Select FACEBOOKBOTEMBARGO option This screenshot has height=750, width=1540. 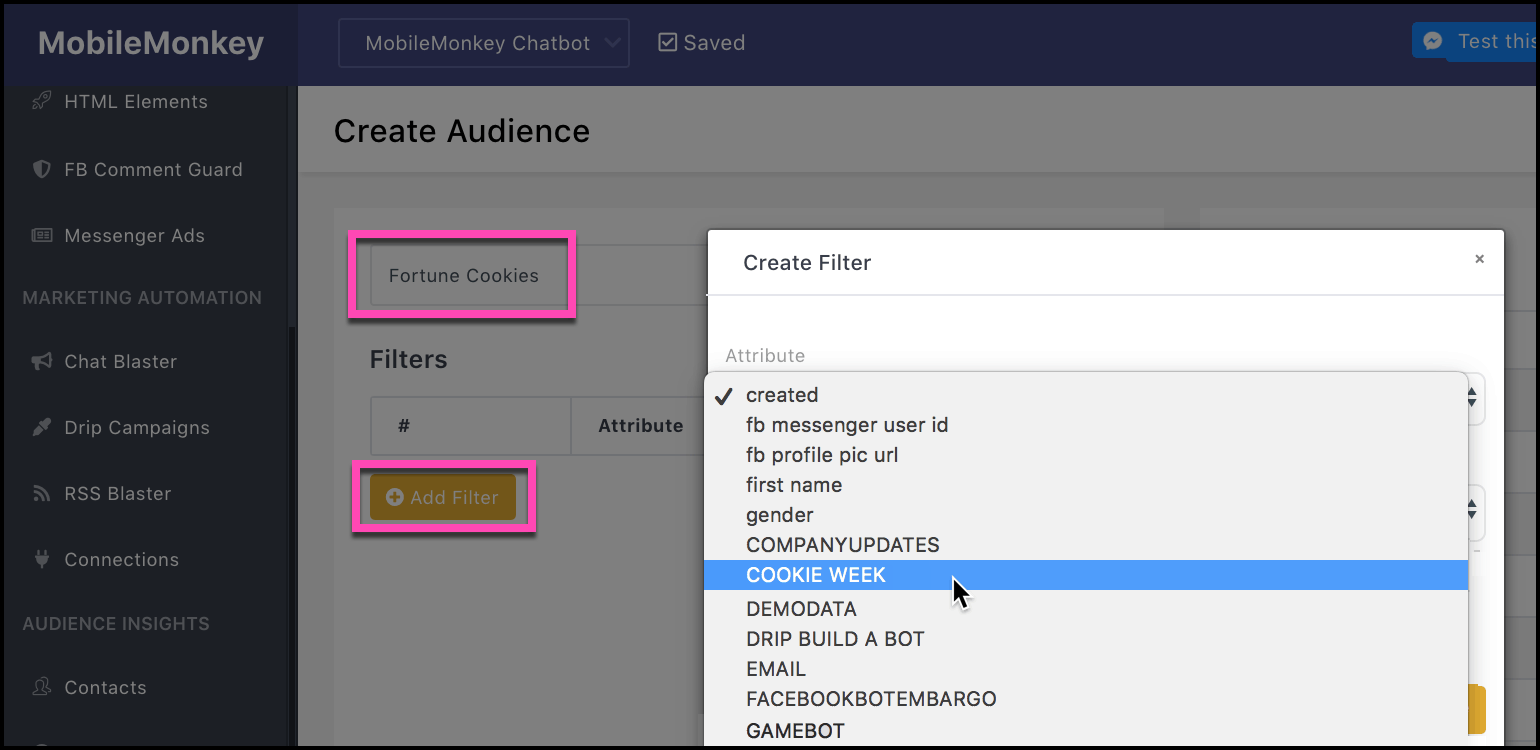coord(1086,699)
